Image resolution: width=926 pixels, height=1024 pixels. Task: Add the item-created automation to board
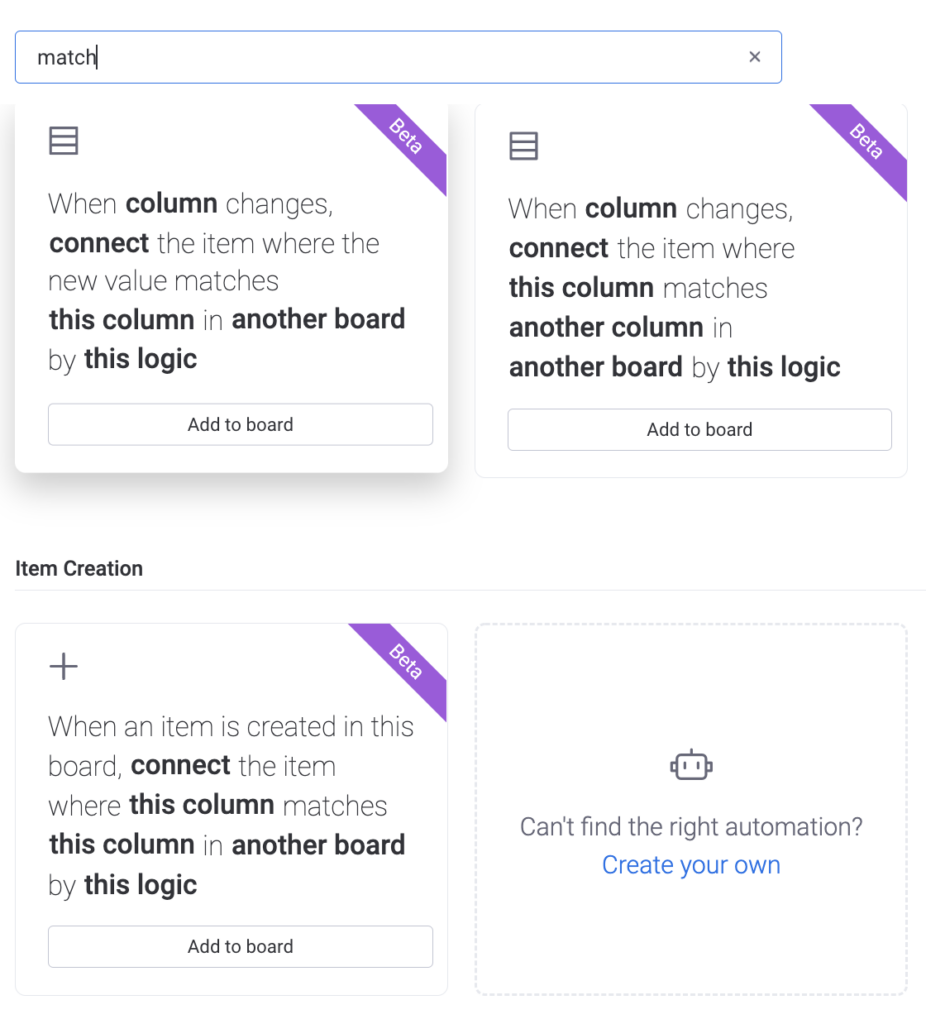point(240,946)
